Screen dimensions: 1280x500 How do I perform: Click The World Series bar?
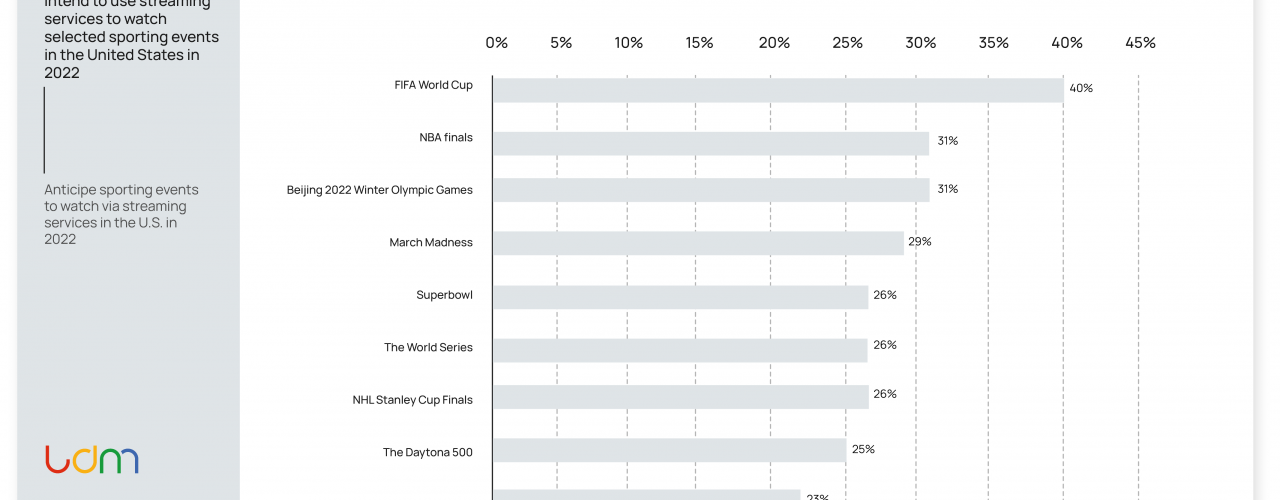(680, 350)
